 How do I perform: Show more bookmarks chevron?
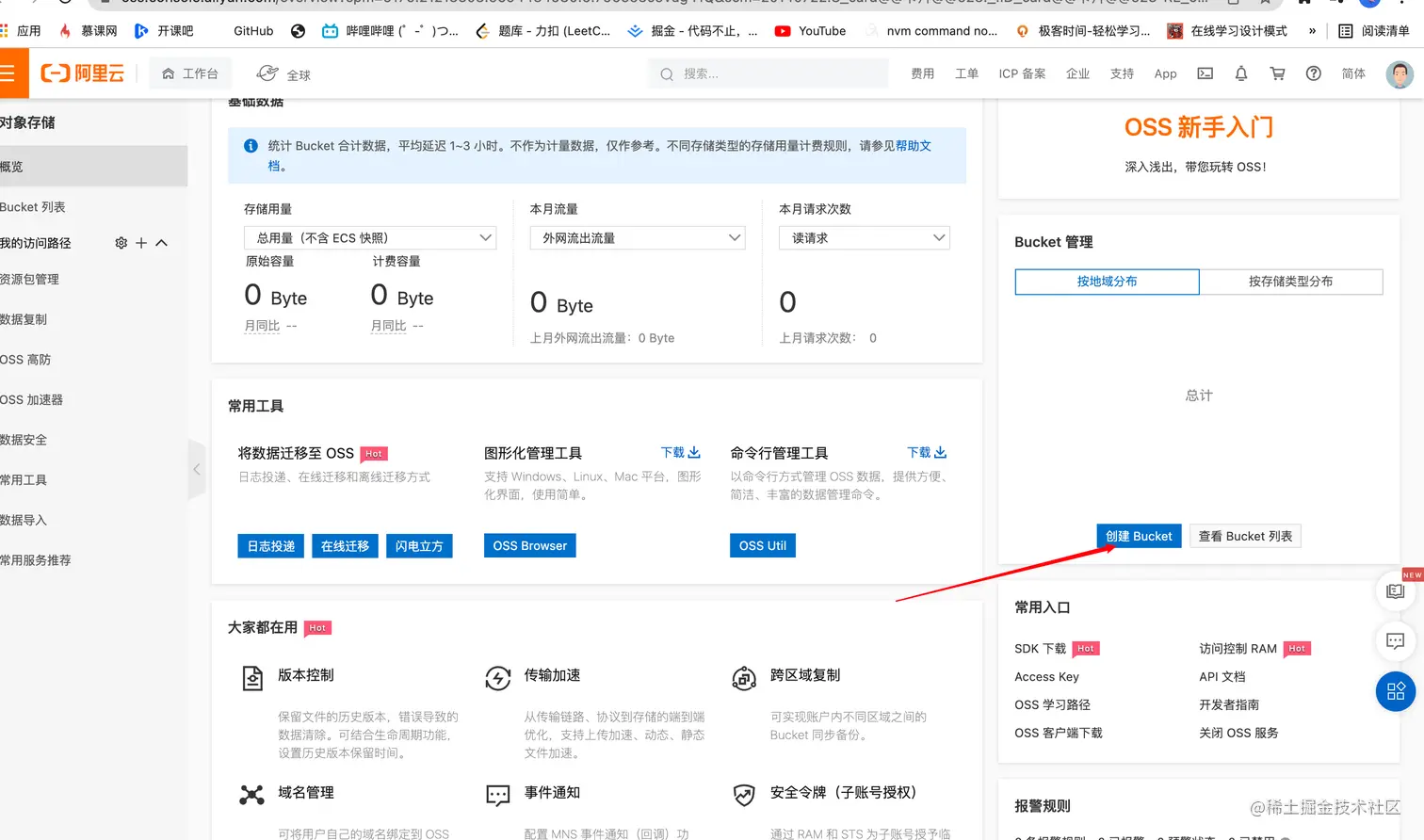coord(1312,31)
